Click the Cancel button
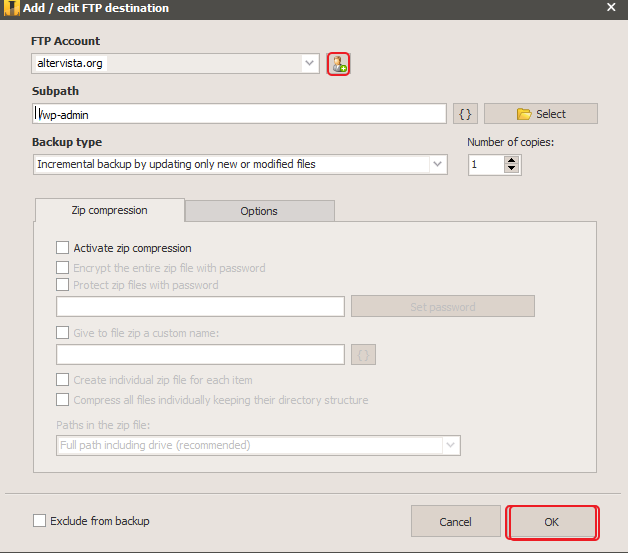This screenshot has height=553, width=628. click(x=455, y=521)
